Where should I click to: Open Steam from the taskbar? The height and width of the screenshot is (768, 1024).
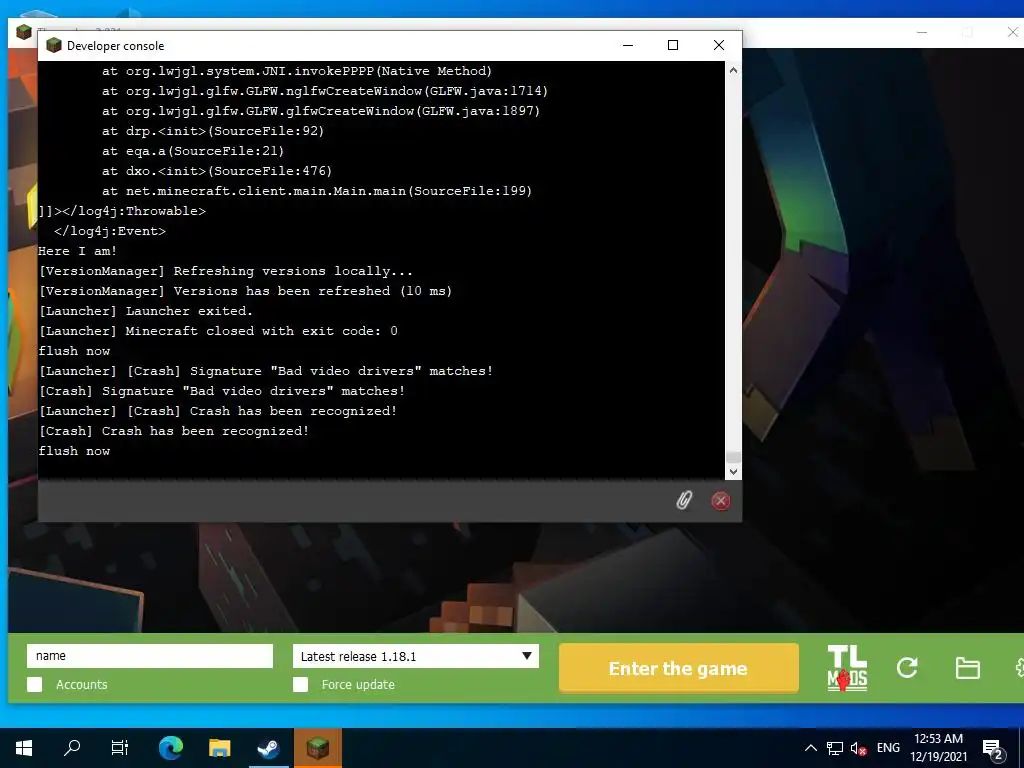tap(268, 748)
